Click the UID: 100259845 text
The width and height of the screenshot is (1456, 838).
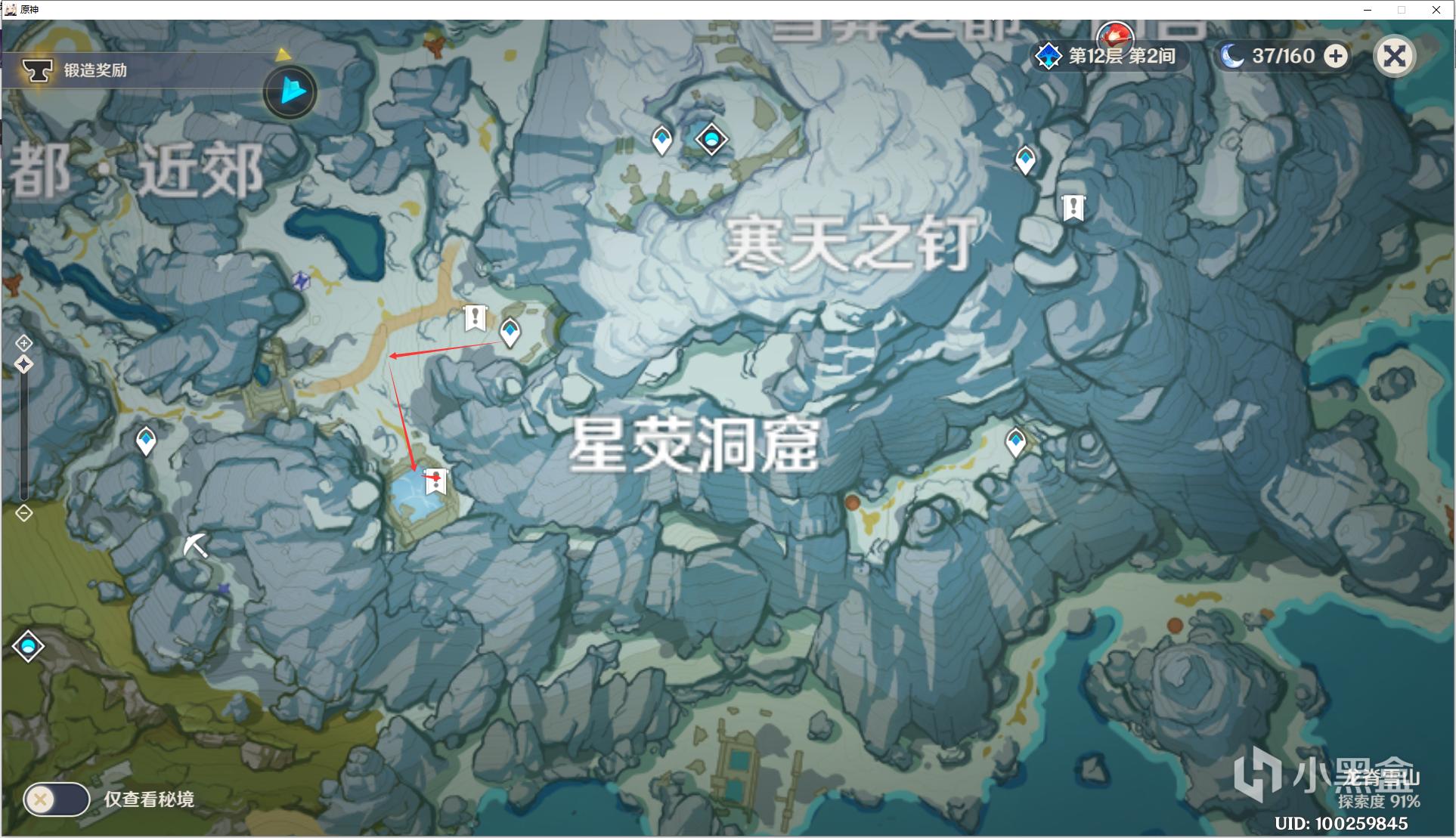pos(1341,824)
